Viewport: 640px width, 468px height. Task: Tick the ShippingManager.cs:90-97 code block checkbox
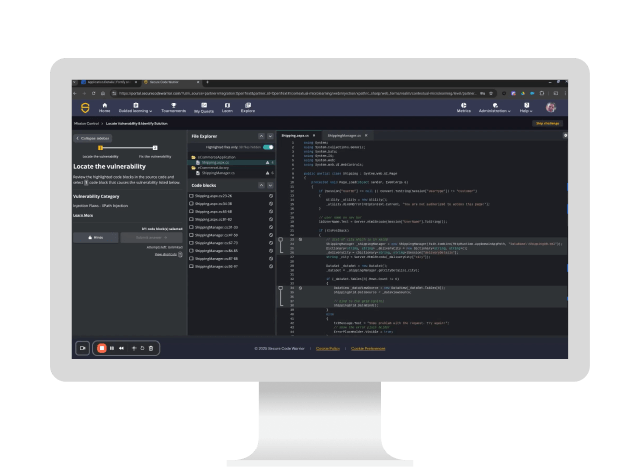click(193, 267)
